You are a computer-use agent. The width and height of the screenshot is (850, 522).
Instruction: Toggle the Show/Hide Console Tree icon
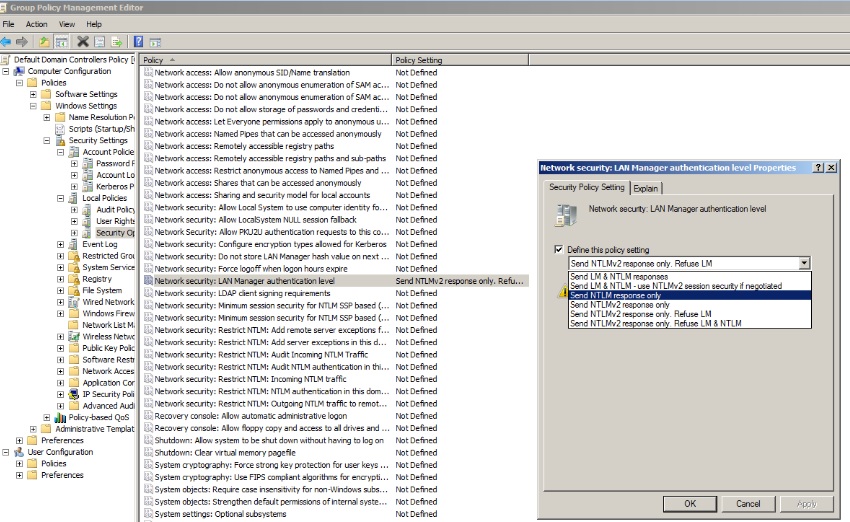(x=61, y=42)
